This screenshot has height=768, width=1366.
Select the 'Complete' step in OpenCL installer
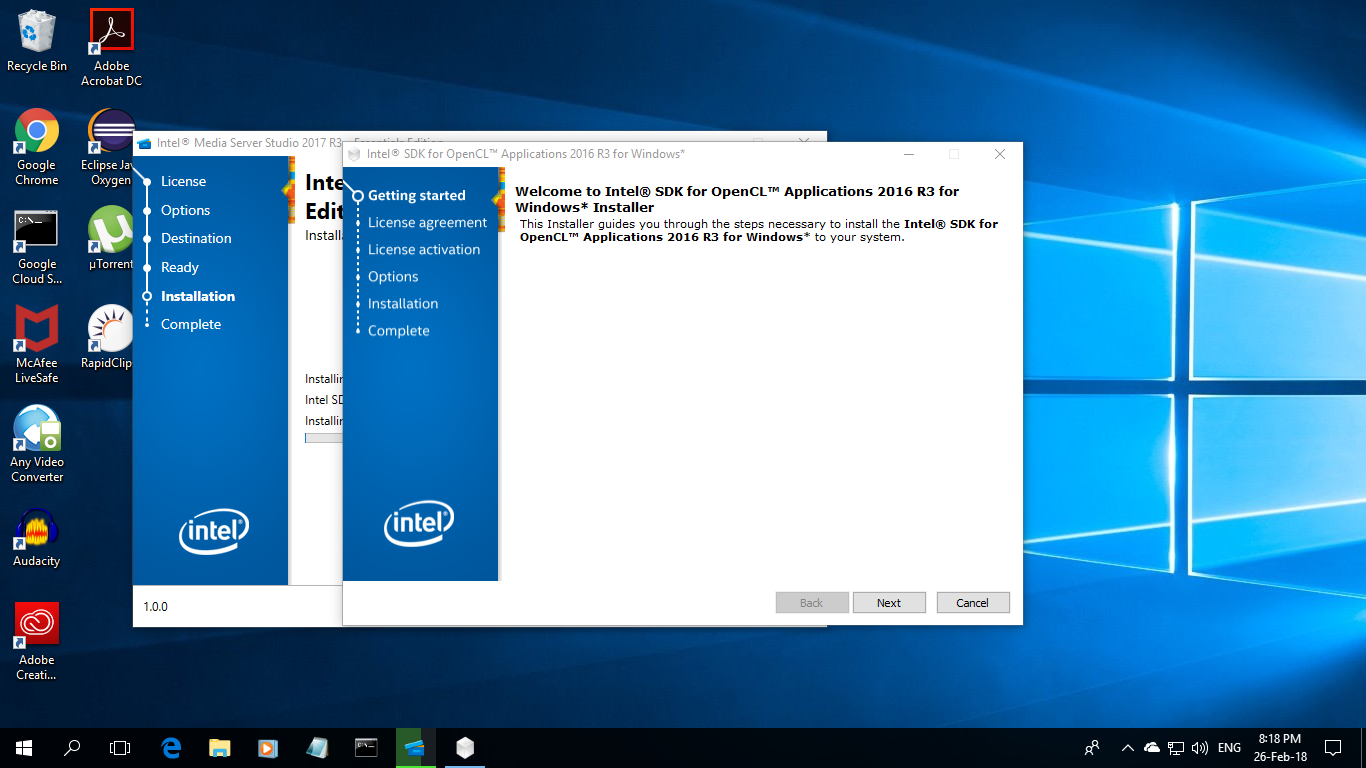398,331
